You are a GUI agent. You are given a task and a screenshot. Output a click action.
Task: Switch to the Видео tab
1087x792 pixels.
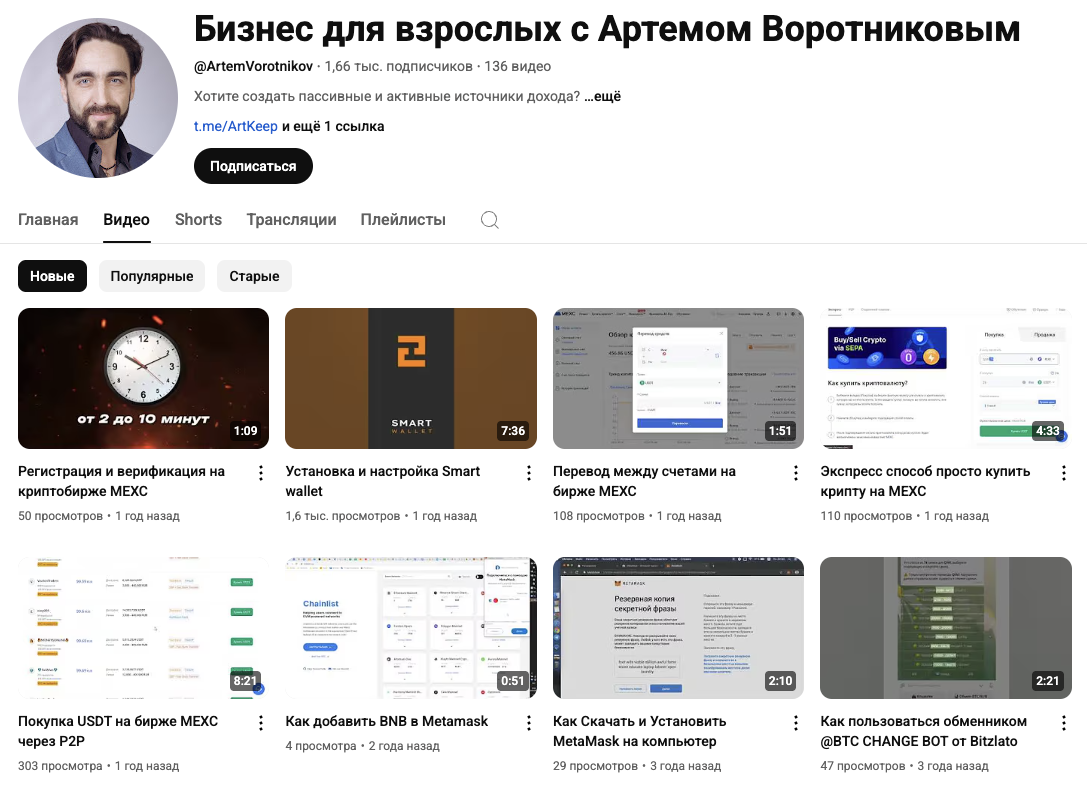click(126, 220)
